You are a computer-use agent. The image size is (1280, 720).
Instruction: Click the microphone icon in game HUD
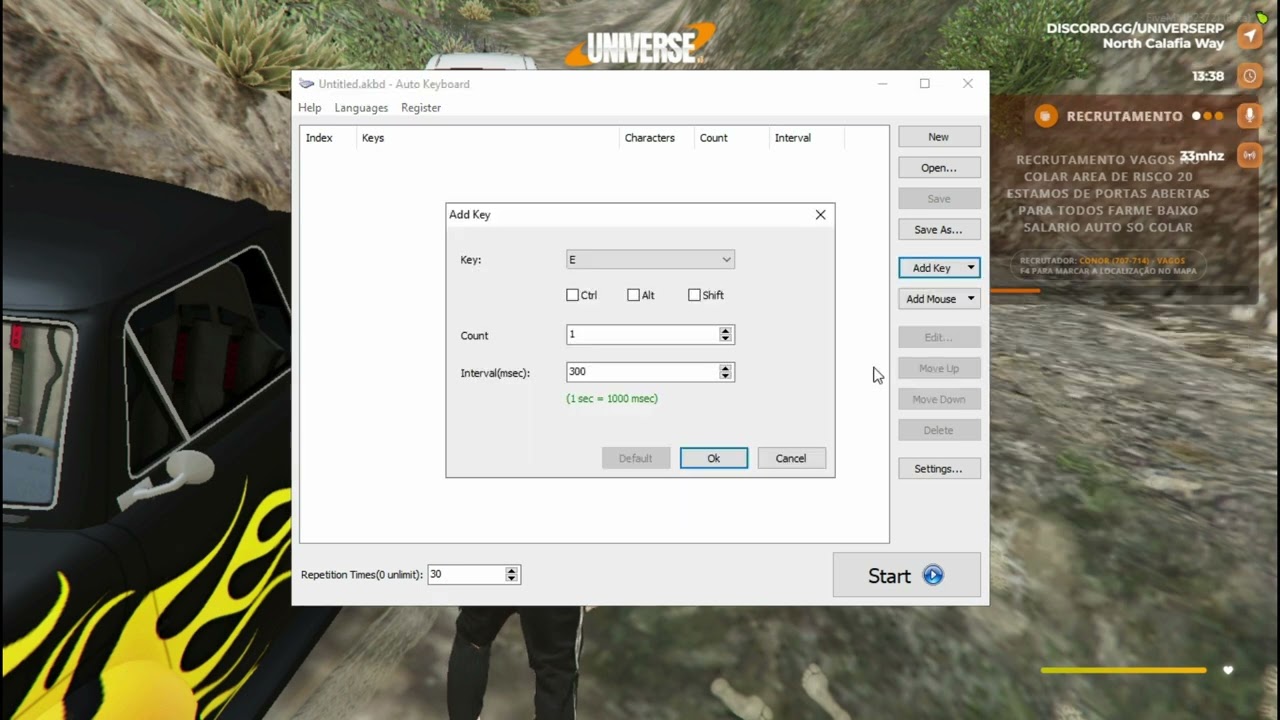tap(1249, 115)
